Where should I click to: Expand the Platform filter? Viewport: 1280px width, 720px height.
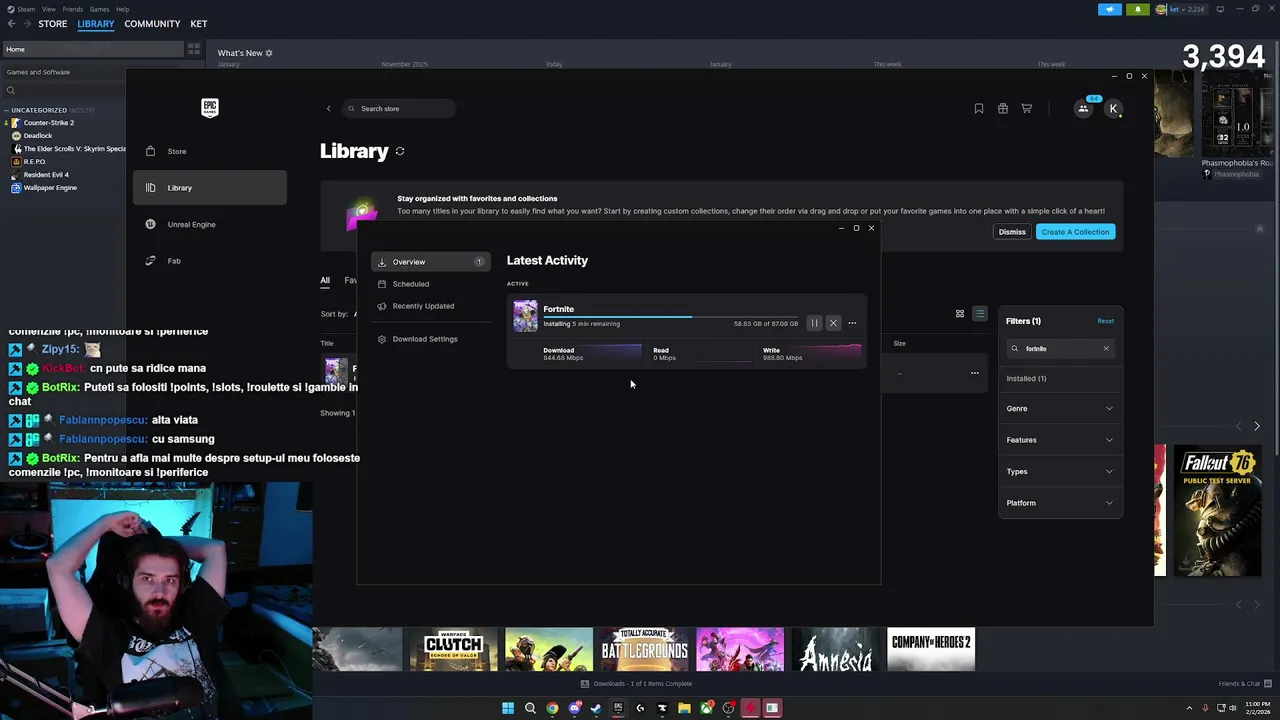click(1060, 503)
